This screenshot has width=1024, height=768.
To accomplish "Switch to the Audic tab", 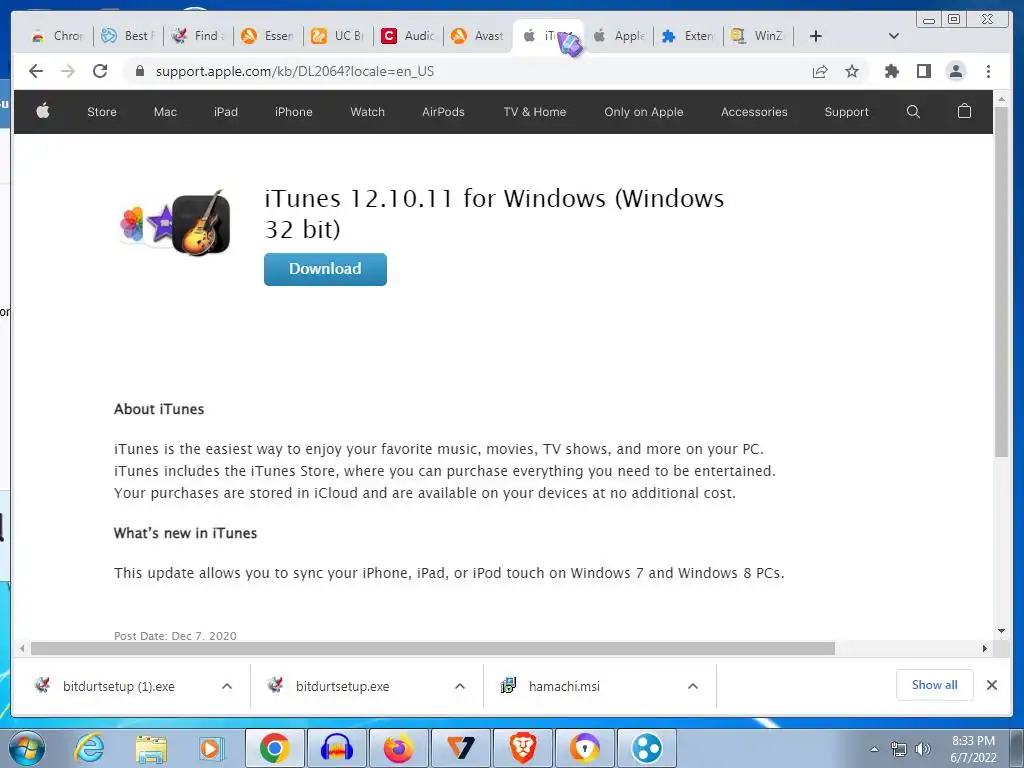I will (x=408, y=36).
